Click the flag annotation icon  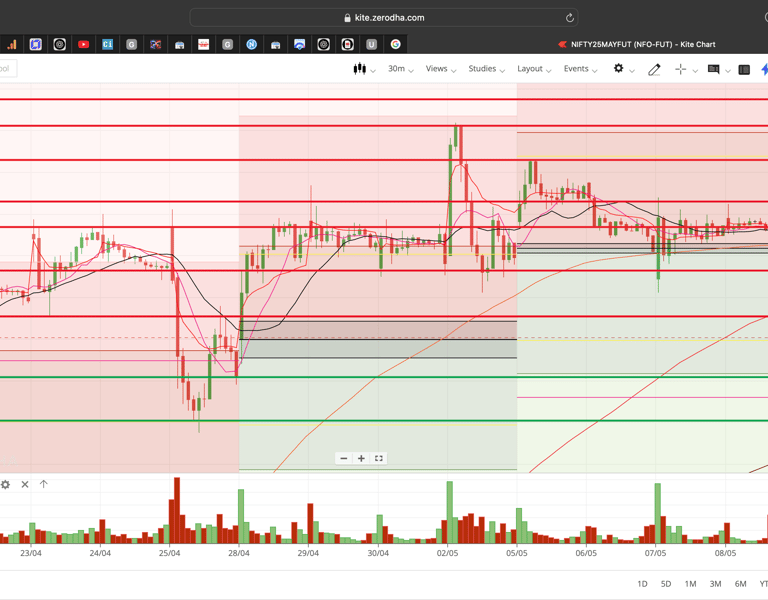(714, 70)
